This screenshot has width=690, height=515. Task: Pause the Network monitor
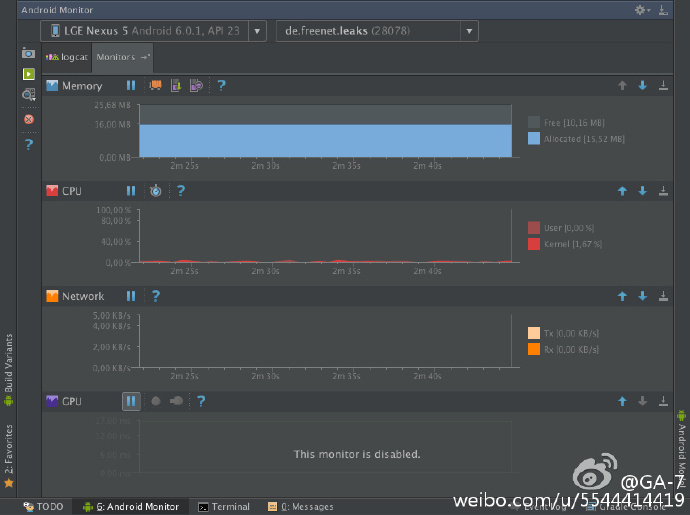[x=131, y=296]
